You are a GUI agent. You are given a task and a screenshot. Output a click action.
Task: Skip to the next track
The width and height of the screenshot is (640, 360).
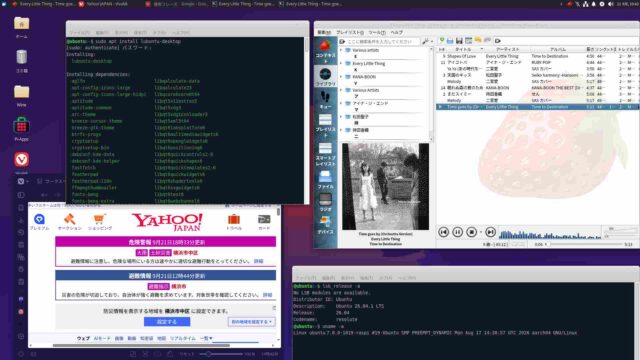coord(491,232)
